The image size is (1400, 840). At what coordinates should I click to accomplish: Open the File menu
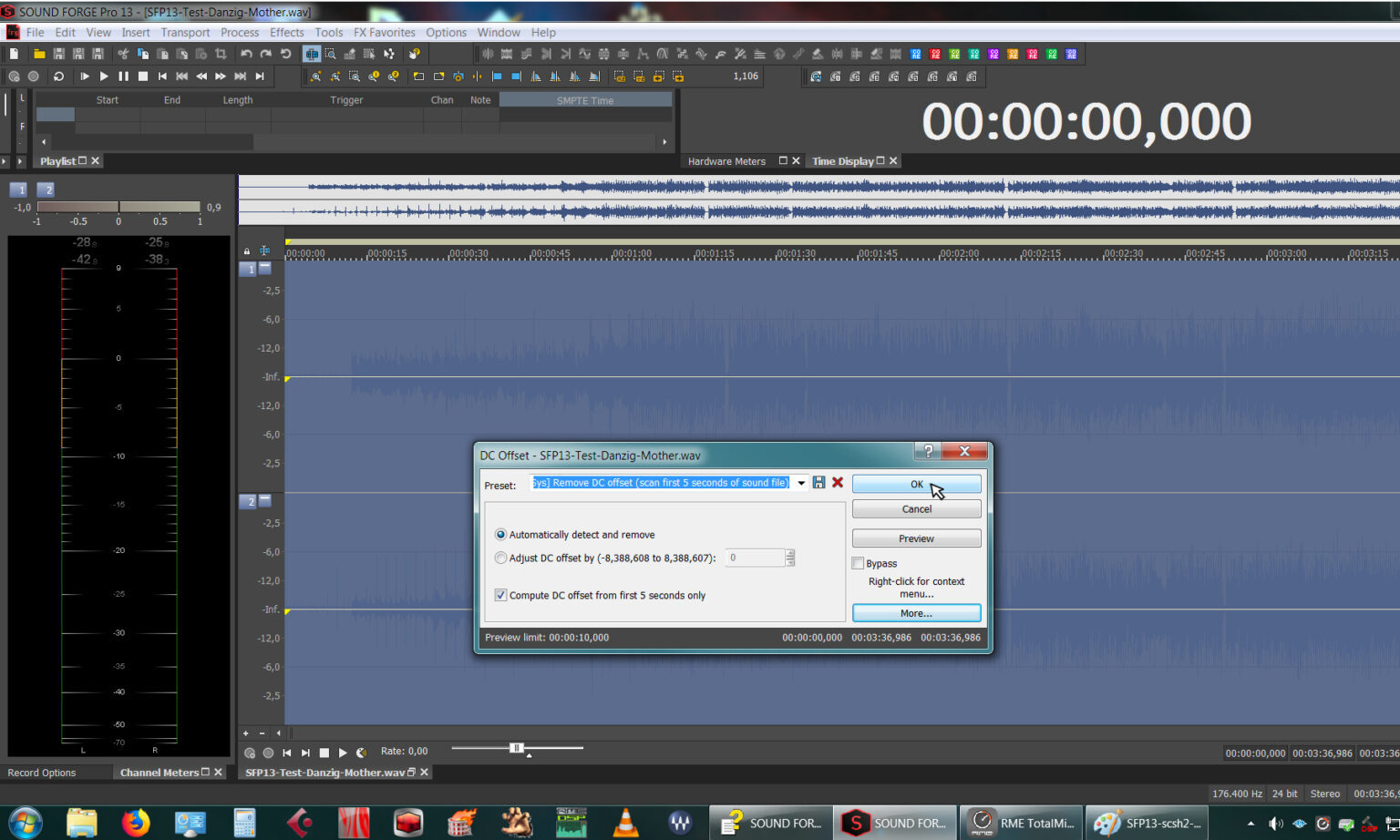pyautogui.click(x=36, y=32)
